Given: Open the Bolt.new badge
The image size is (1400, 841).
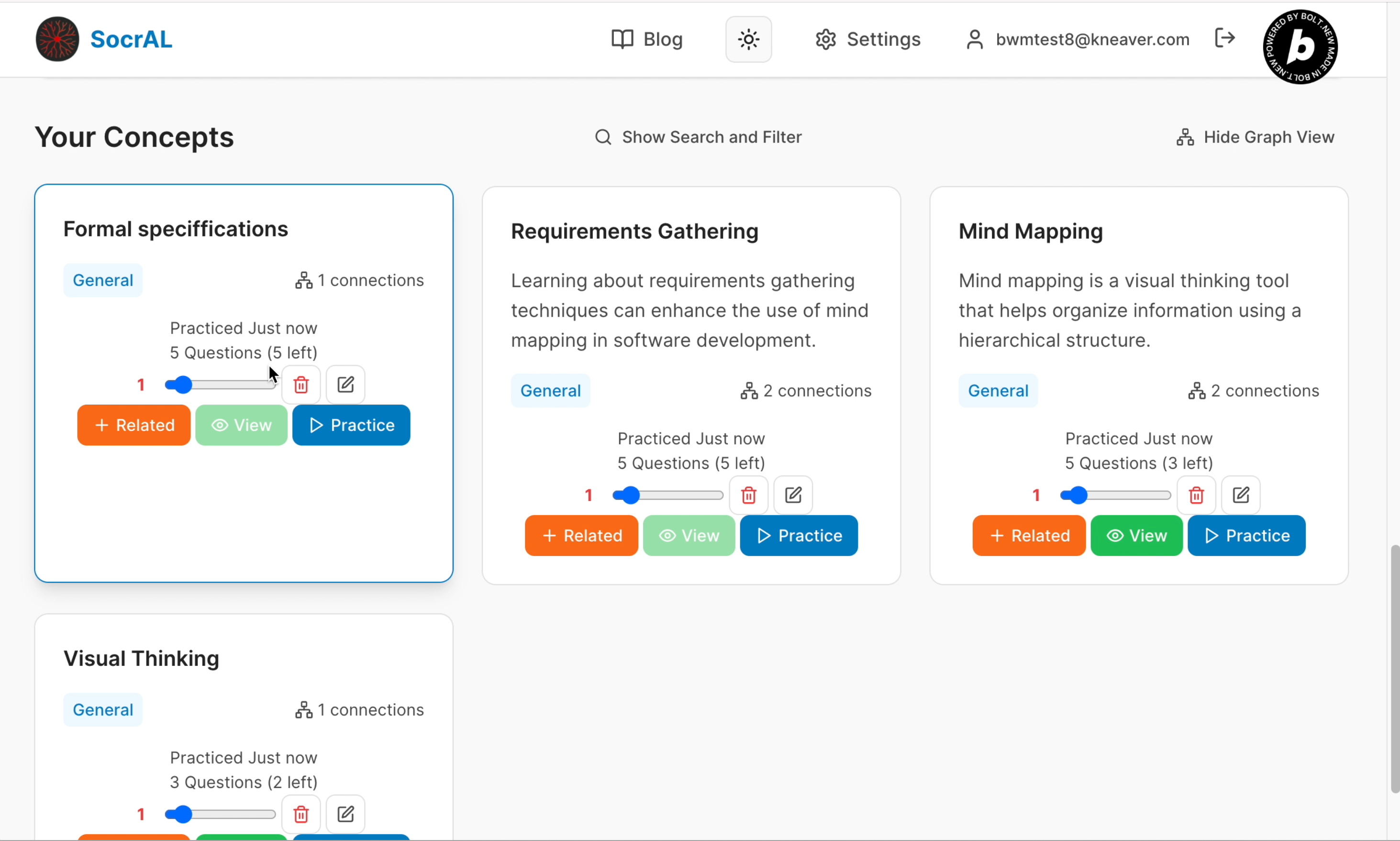Looking at the screenshot, I should 1300,46.
